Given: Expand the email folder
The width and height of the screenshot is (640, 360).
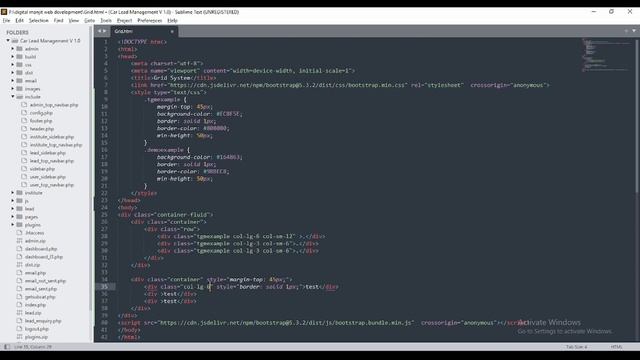Looking at the screenshot, I should pyautogui.click(x=13, y=80).
